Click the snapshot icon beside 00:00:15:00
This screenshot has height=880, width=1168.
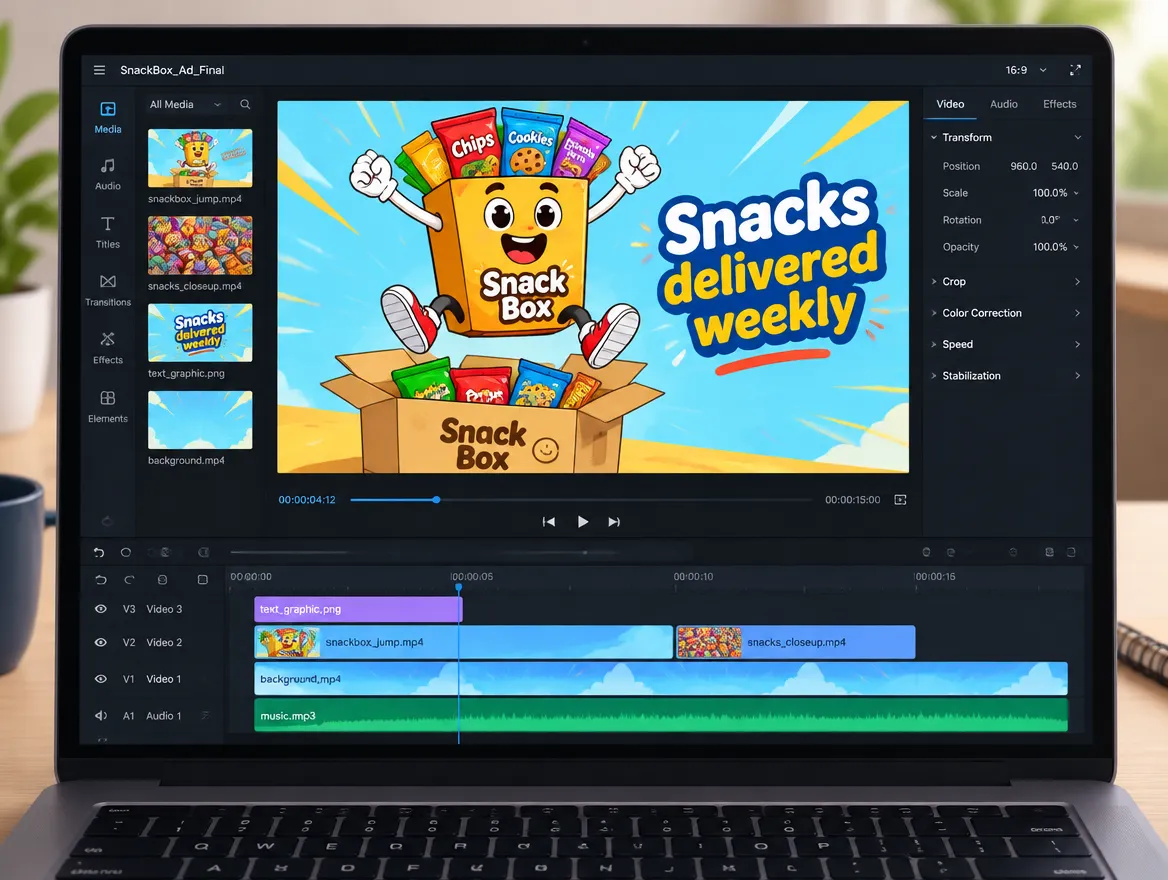point(900,500)
